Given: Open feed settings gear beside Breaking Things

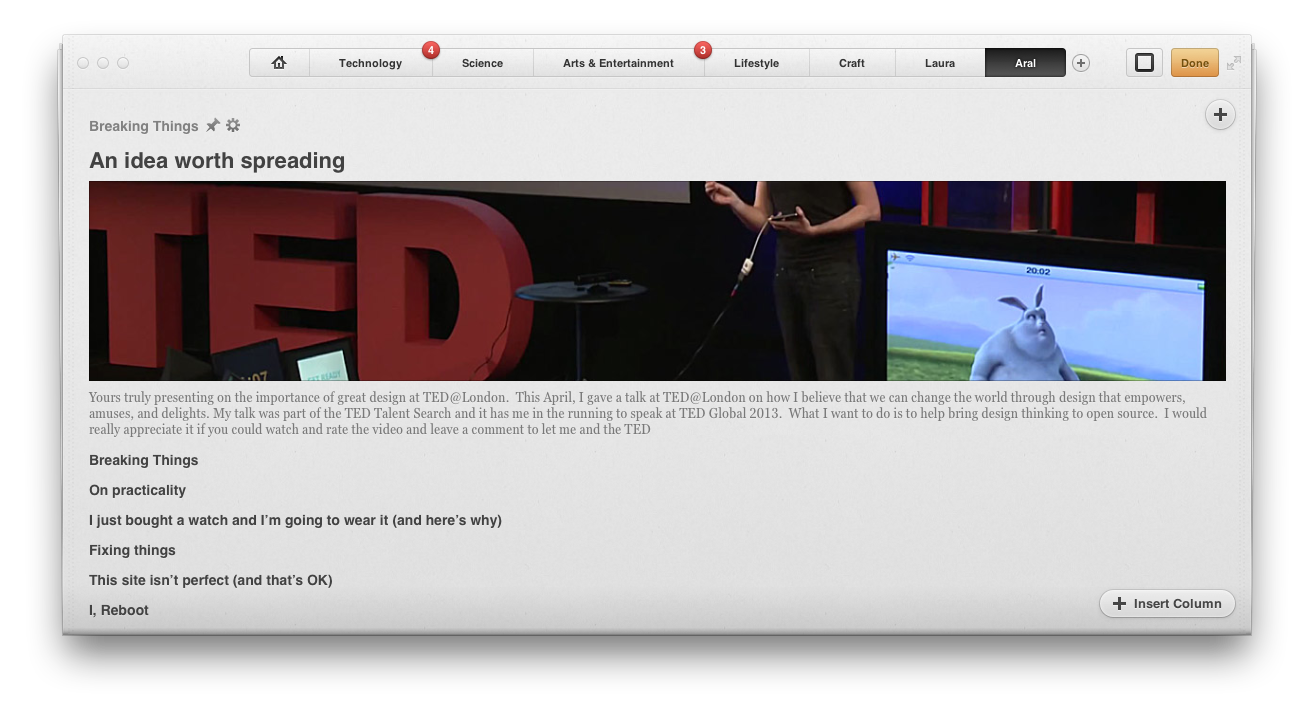Looking at the screenshot, I should (233, 126).
